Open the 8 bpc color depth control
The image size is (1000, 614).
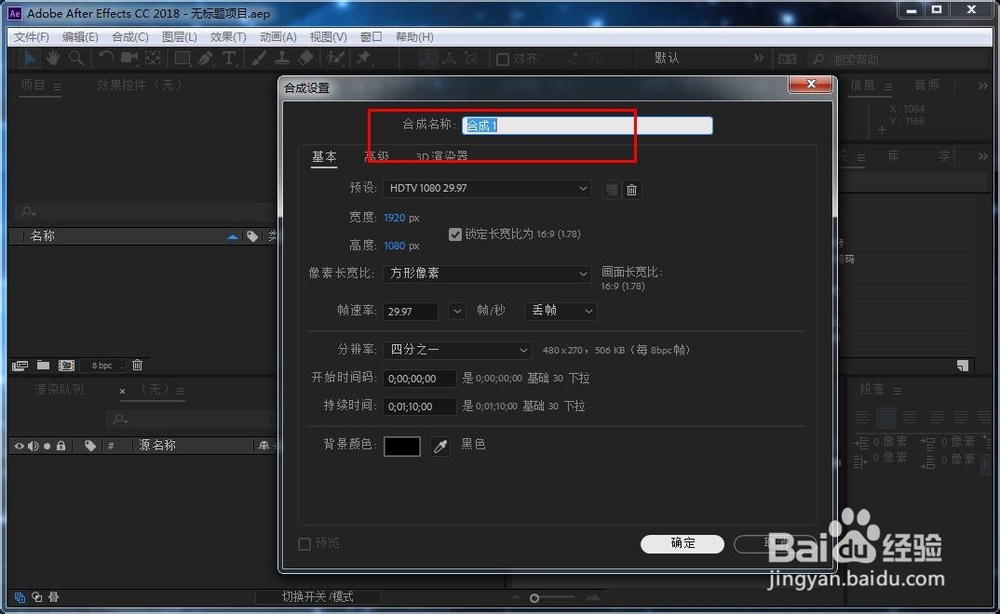click(x=102, y=365)
